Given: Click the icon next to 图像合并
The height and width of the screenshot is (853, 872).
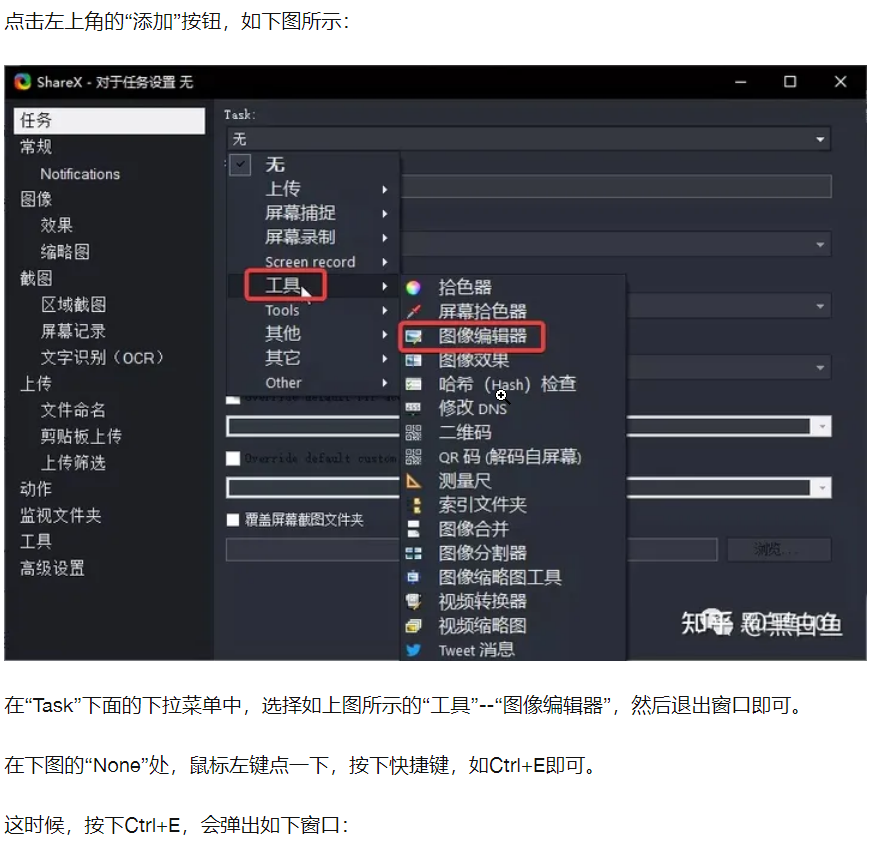Looking at the screenshot, I should pos(413,529).
